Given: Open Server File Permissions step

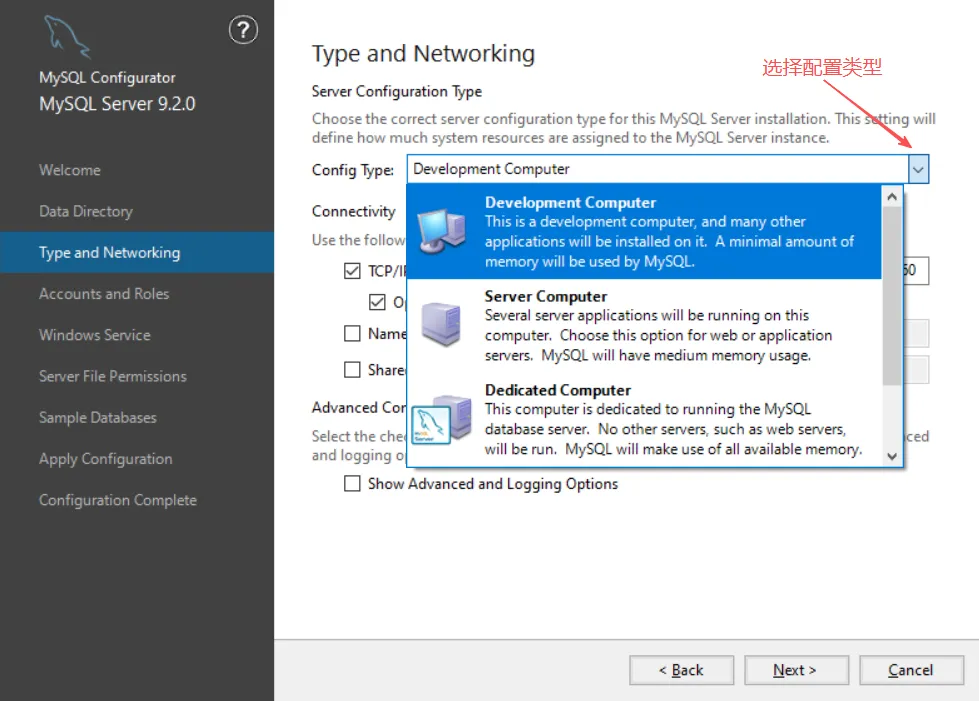Looking at the screenshot, I should coord(112,376).
